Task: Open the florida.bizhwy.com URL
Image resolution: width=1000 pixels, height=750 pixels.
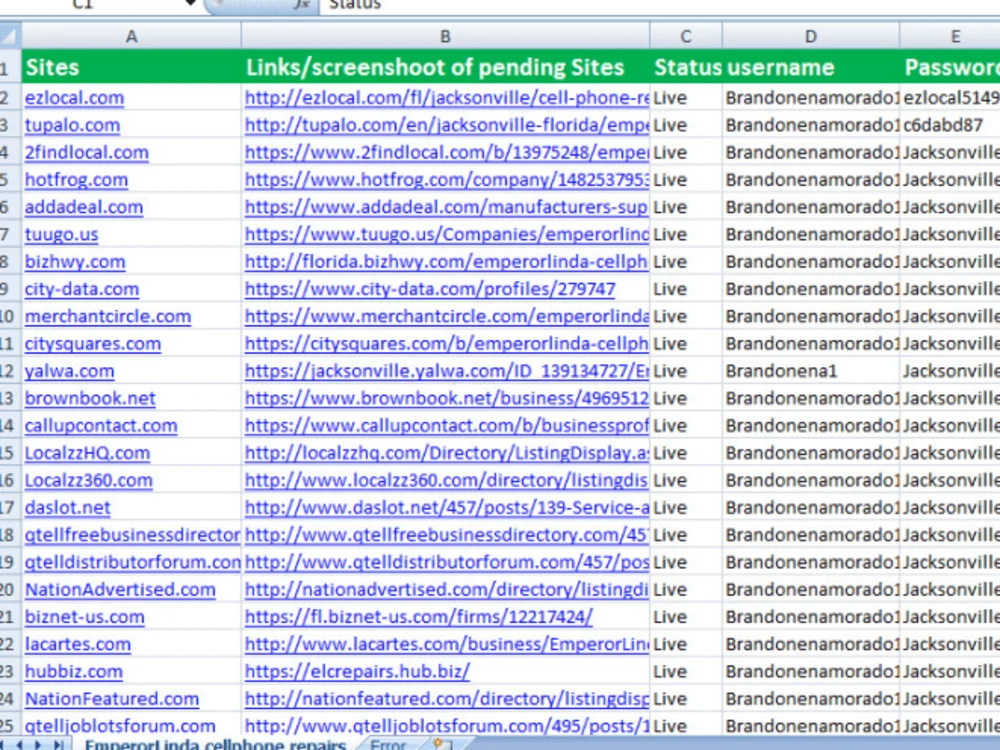Action: pyautogui.click(x=446, y=262)
